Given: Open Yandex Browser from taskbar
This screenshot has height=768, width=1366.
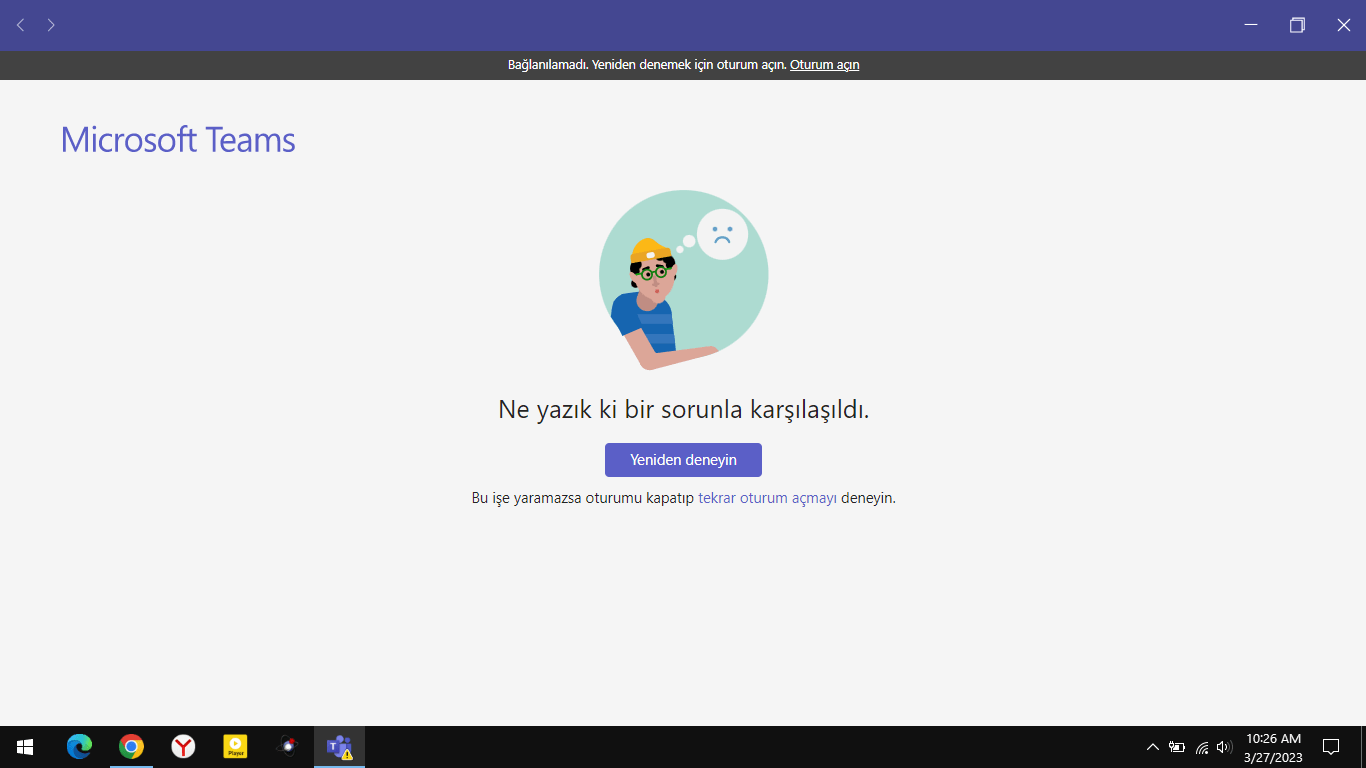Looking at the screenshot, I should [x=183, y=747].
